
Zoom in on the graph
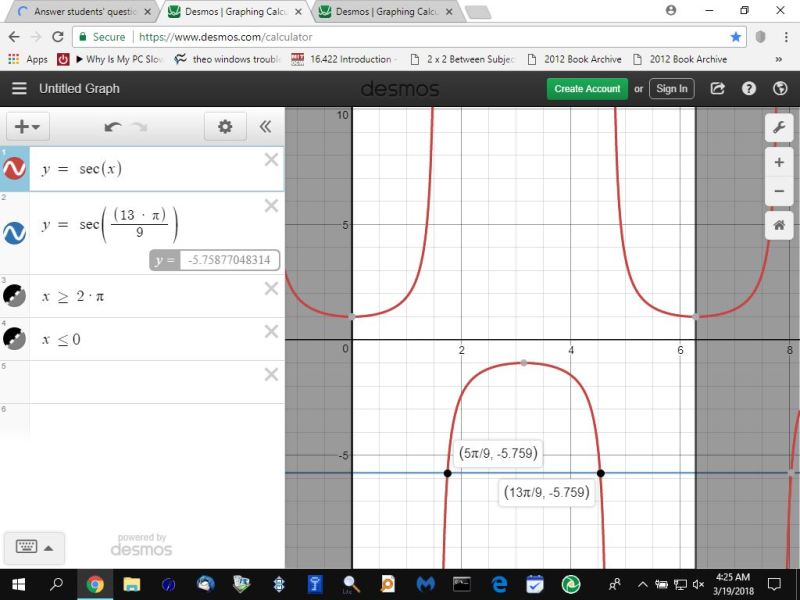pos(779,163)
